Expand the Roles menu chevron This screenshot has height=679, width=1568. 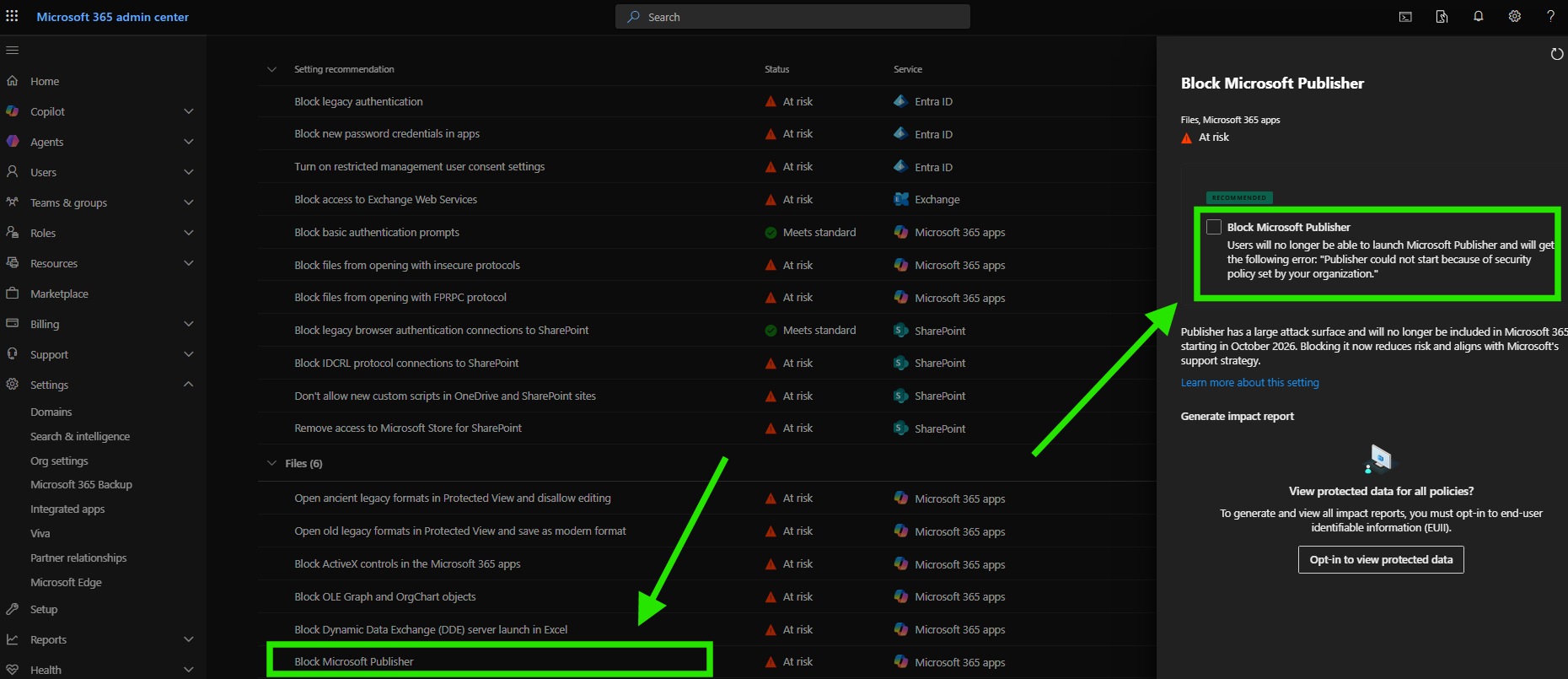[x=189, y=233]
